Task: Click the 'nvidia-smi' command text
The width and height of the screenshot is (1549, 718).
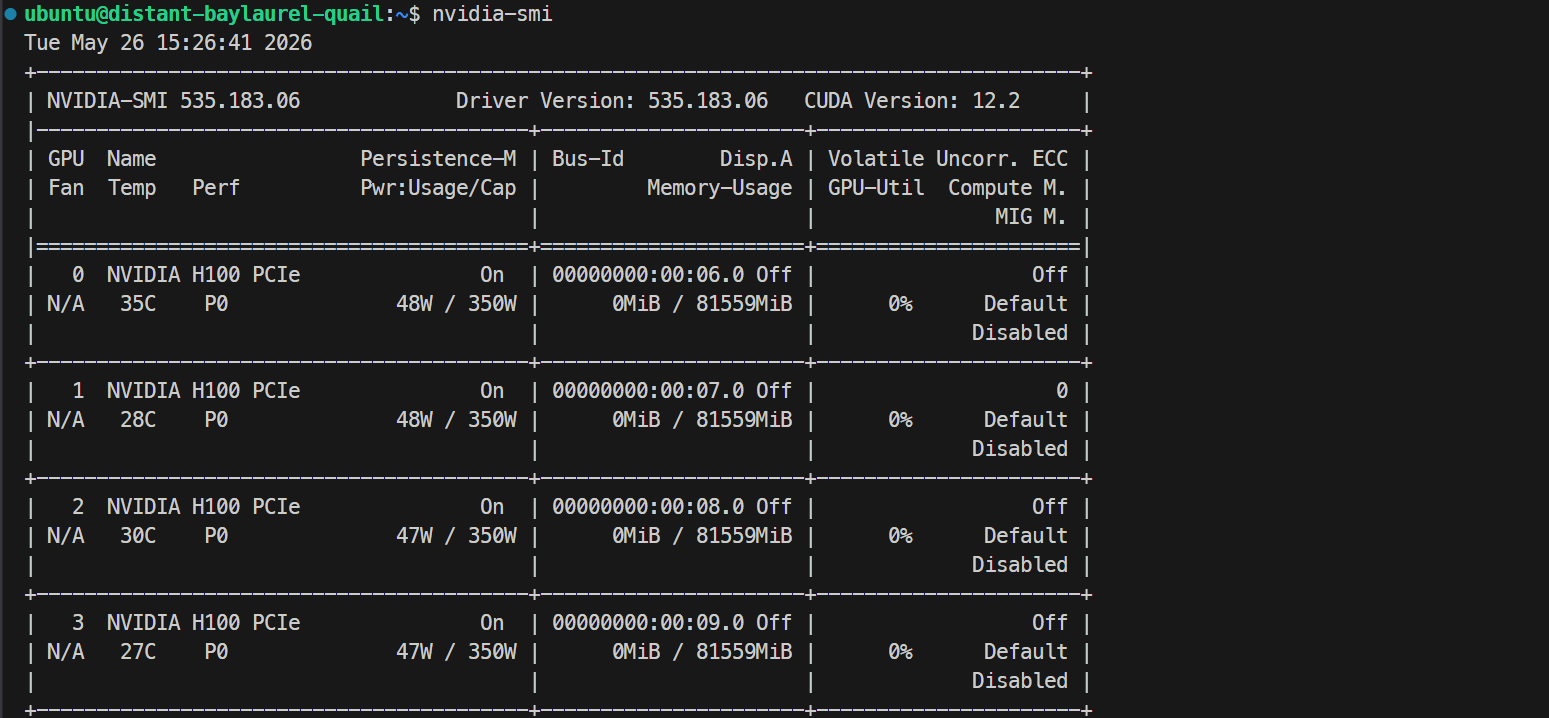Action: click(x=492, y=14)
